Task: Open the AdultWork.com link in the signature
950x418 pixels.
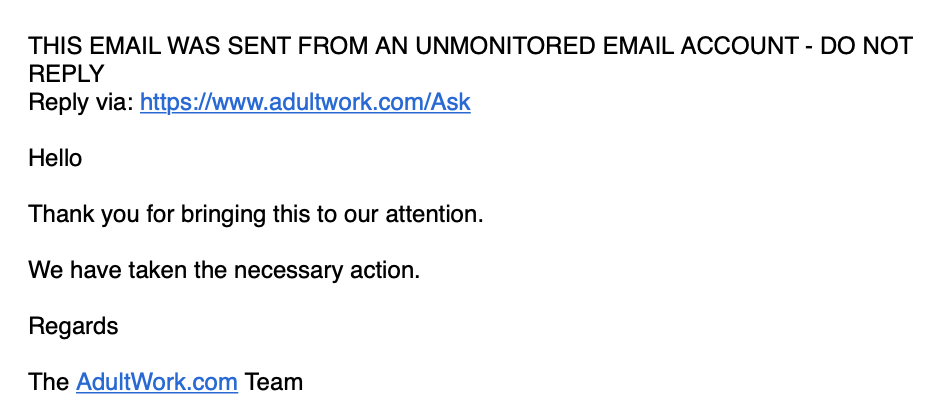Action: point(156,382)
